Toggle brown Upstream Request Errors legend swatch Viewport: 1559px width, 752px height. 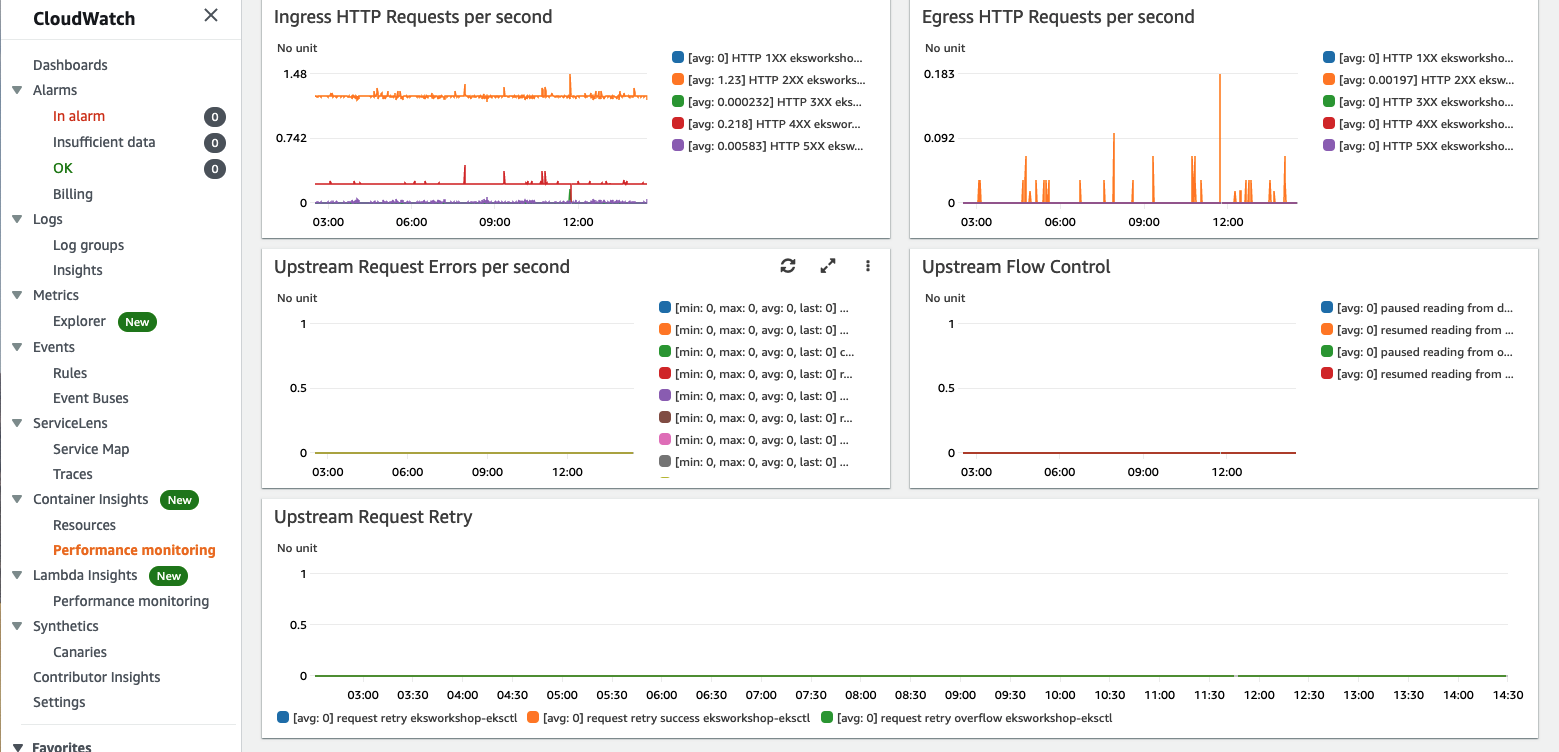665,418
